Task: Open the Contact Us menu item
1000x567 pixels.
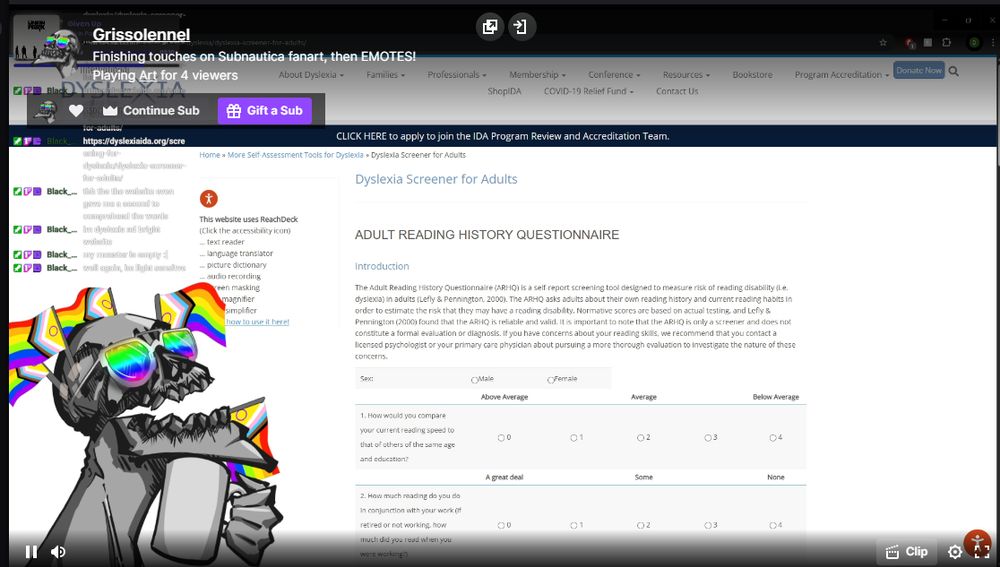Action: coord(677,91)
